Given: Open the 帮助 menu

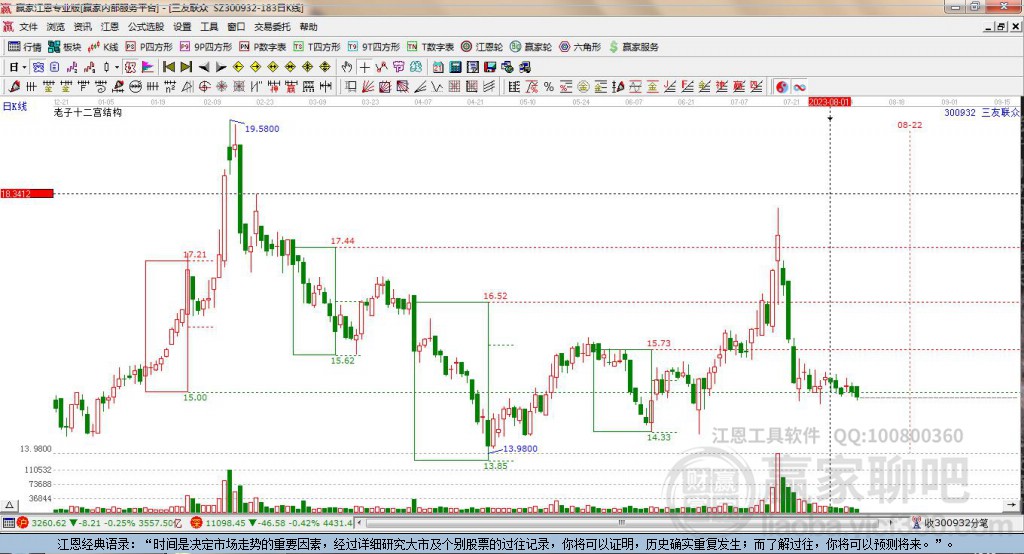Looking at the screenshot, I should [x=308, y=27].
